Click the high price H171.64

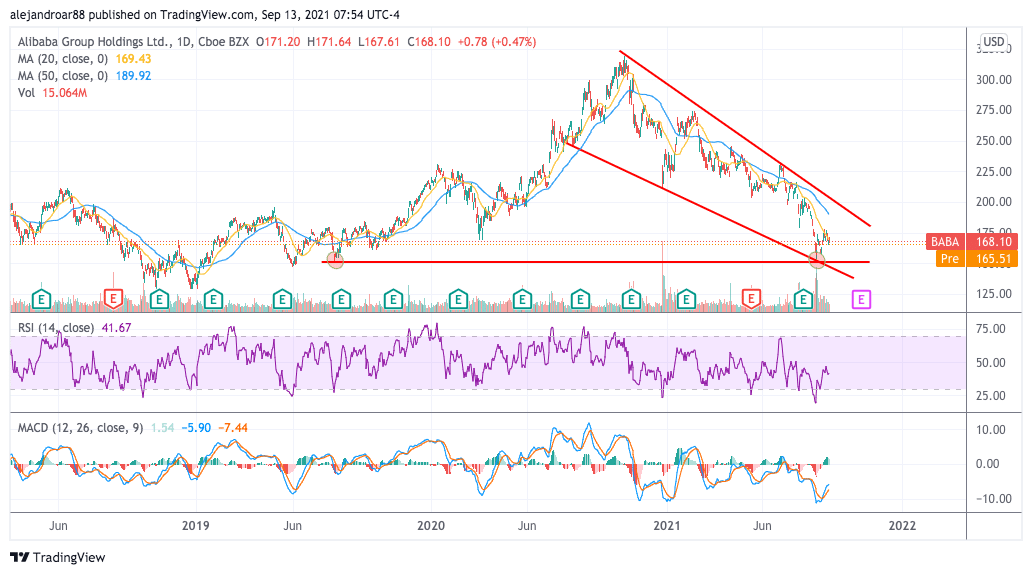pos(329,41)
